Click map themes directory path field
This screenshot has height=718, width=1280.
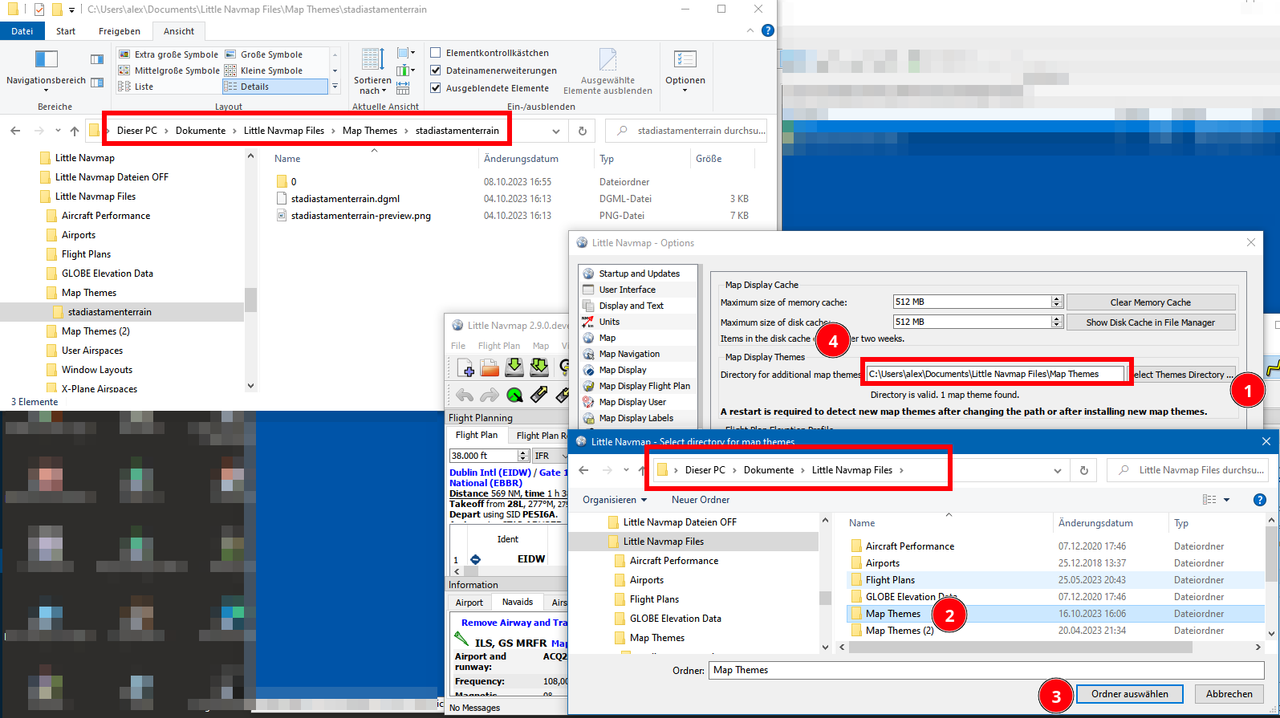tap(995, 374)
